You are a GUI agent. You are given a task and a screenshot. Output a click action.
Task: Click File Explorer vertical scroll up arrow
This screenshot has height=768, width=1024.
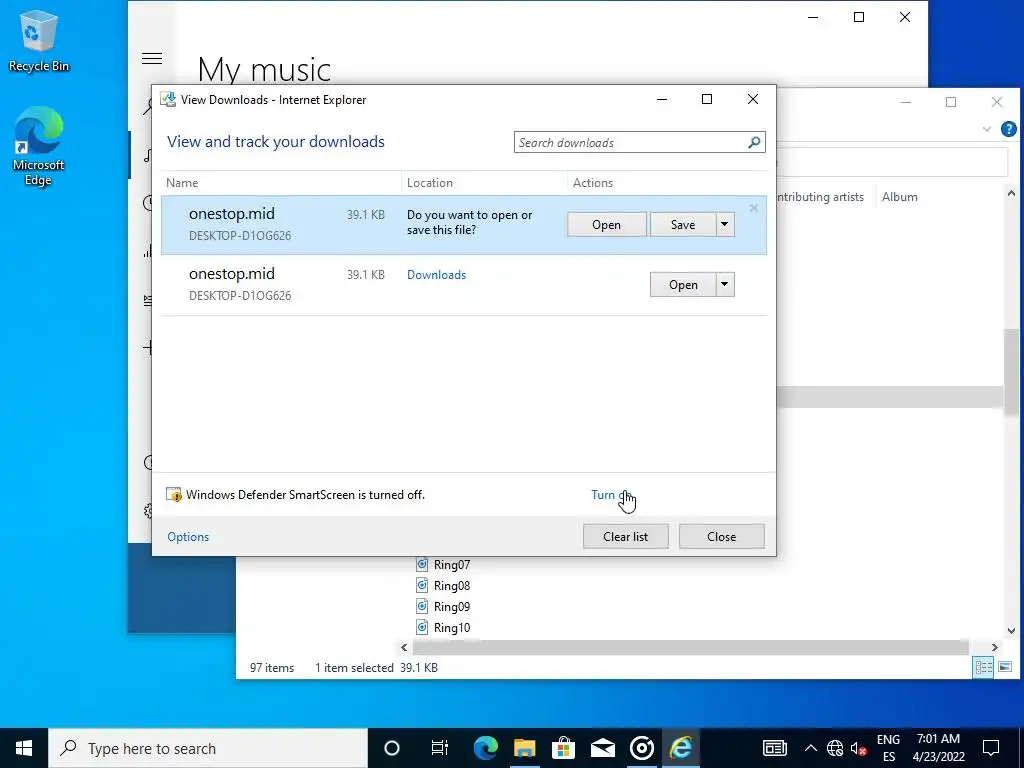point(1011,193)
